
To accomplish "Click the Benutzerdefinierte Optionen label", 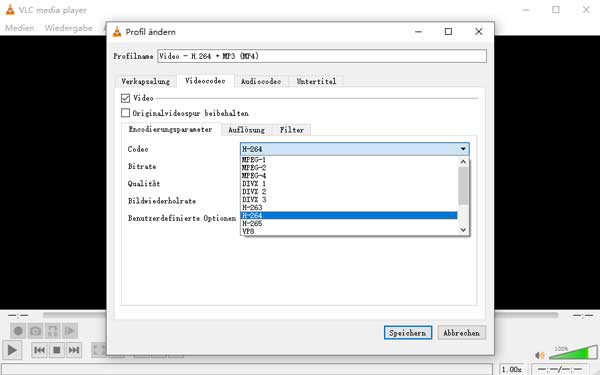I will click(182, 218).
